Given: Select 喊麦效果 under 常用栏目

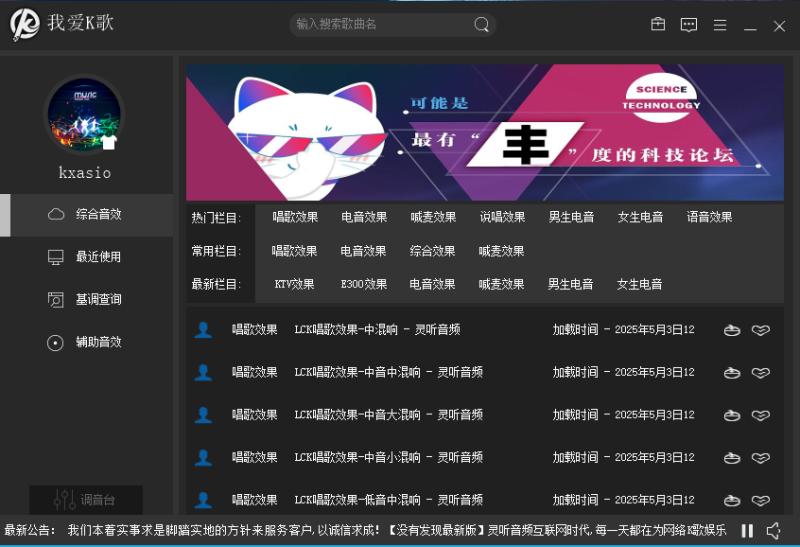Looking at the screenshot, I should tap(502, 251).
